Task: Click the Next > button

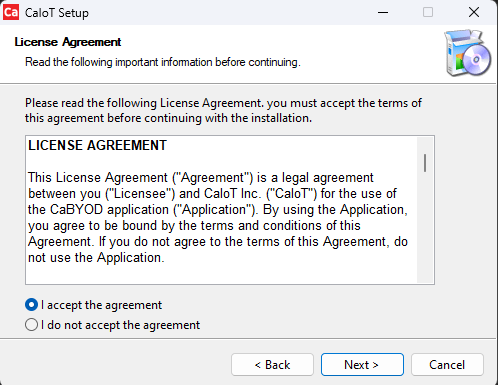Action: click(362, 365)
